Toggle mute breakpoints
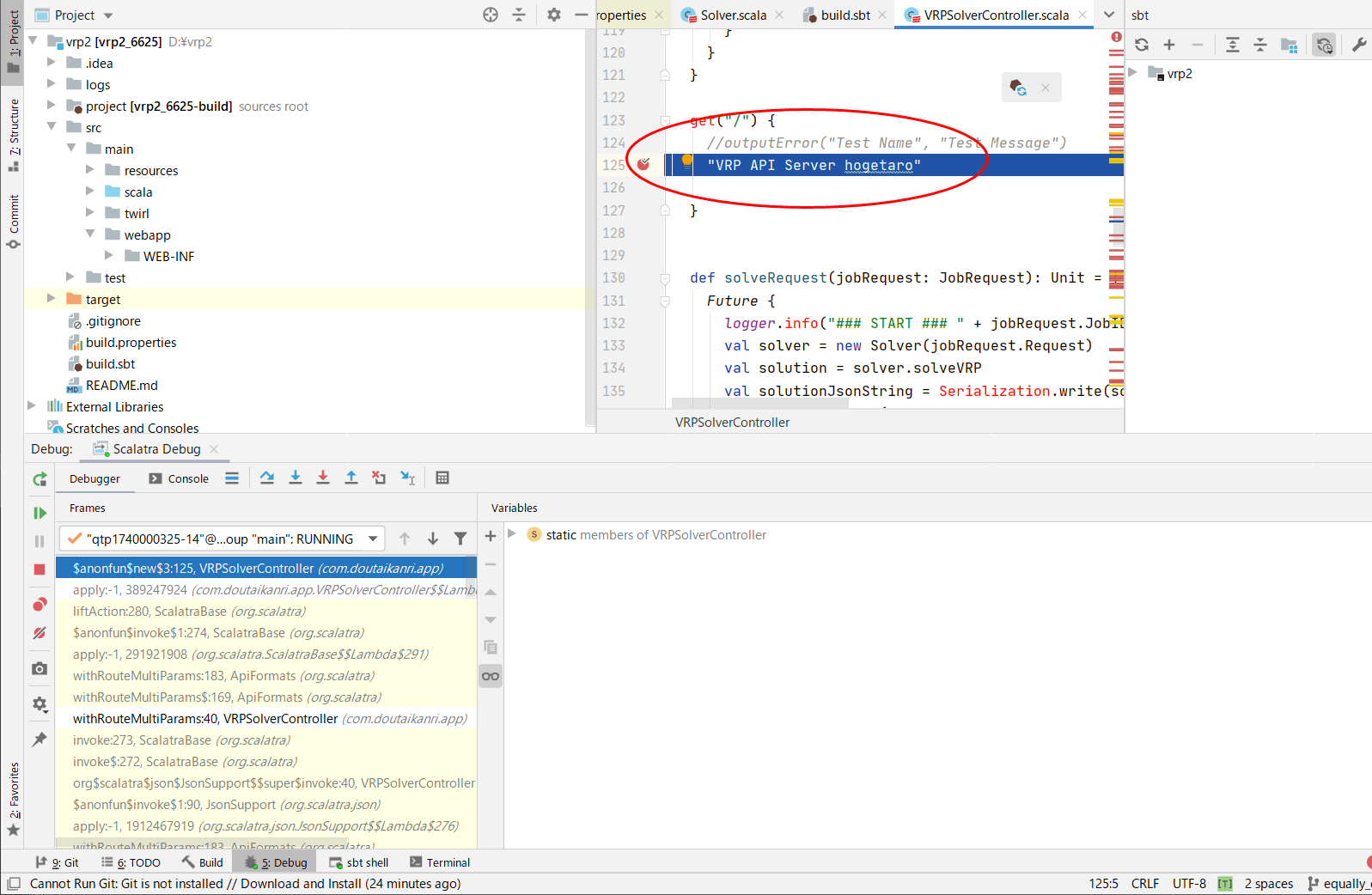Viewport: 1372px width, 895px height. [40, 633]
